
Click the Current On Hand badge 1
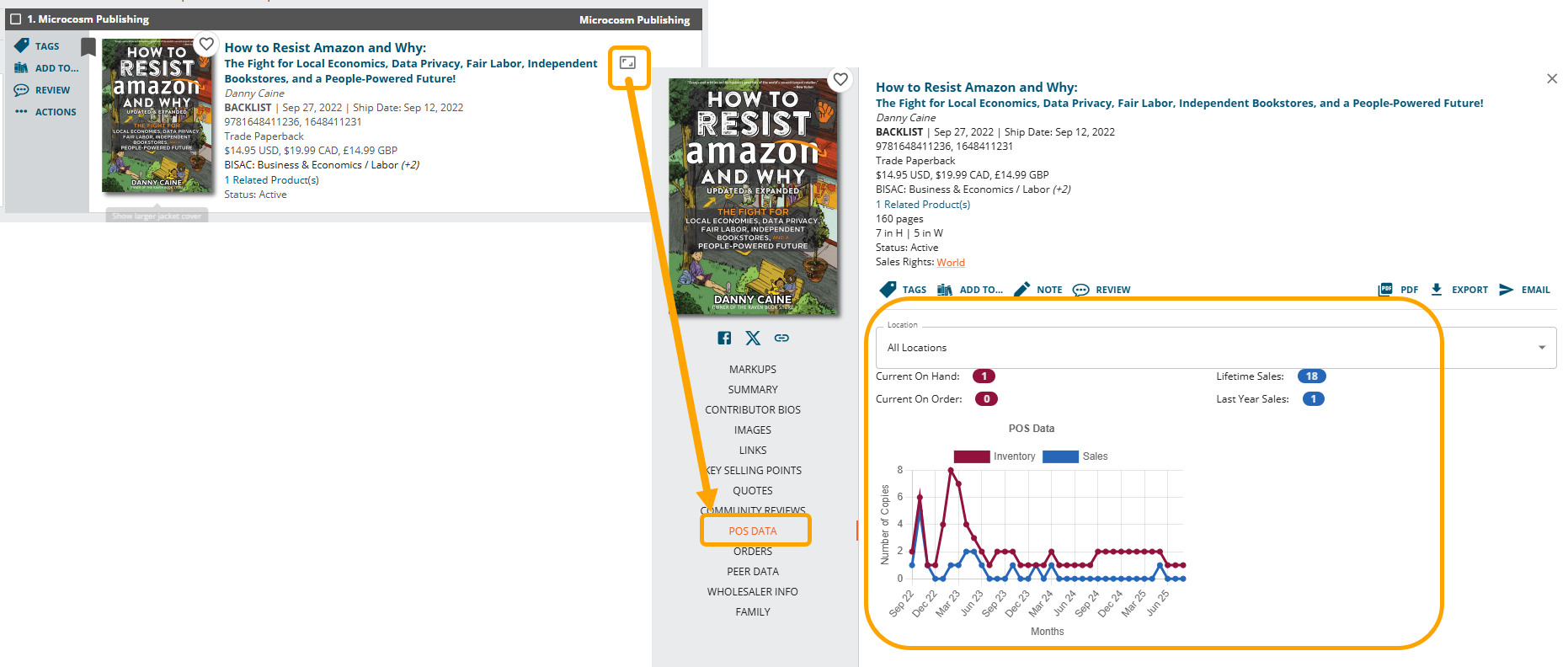coord(984,376)
